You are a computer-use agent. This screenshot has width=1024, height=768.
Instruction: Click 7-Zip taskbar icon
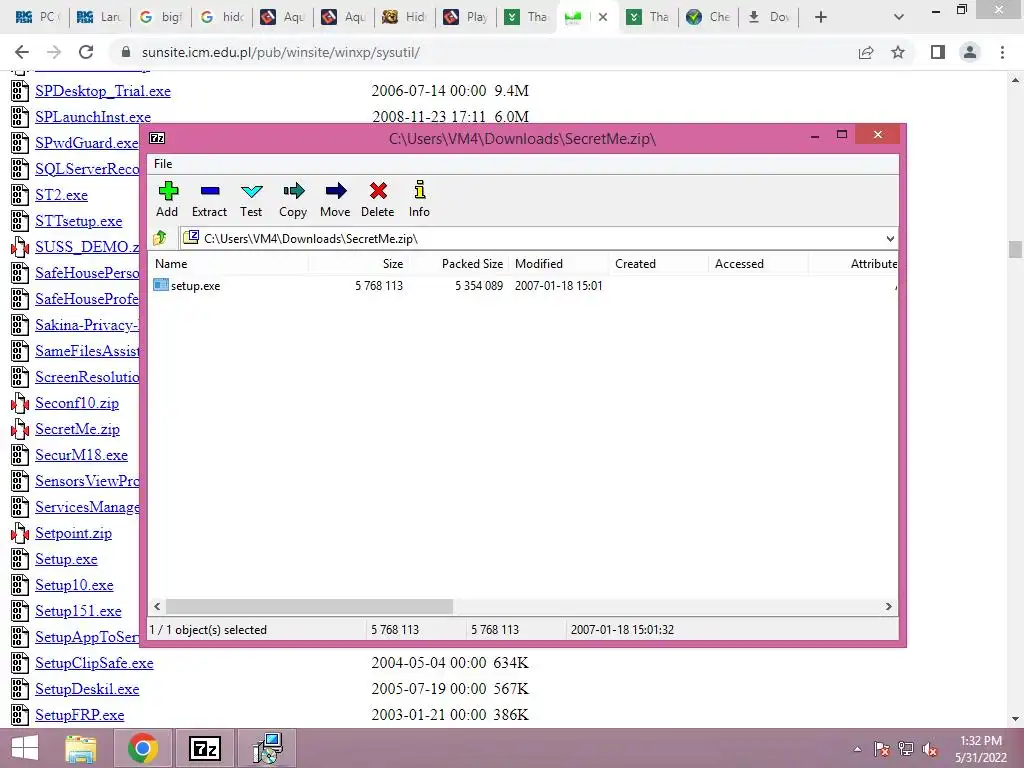point(204,748)
